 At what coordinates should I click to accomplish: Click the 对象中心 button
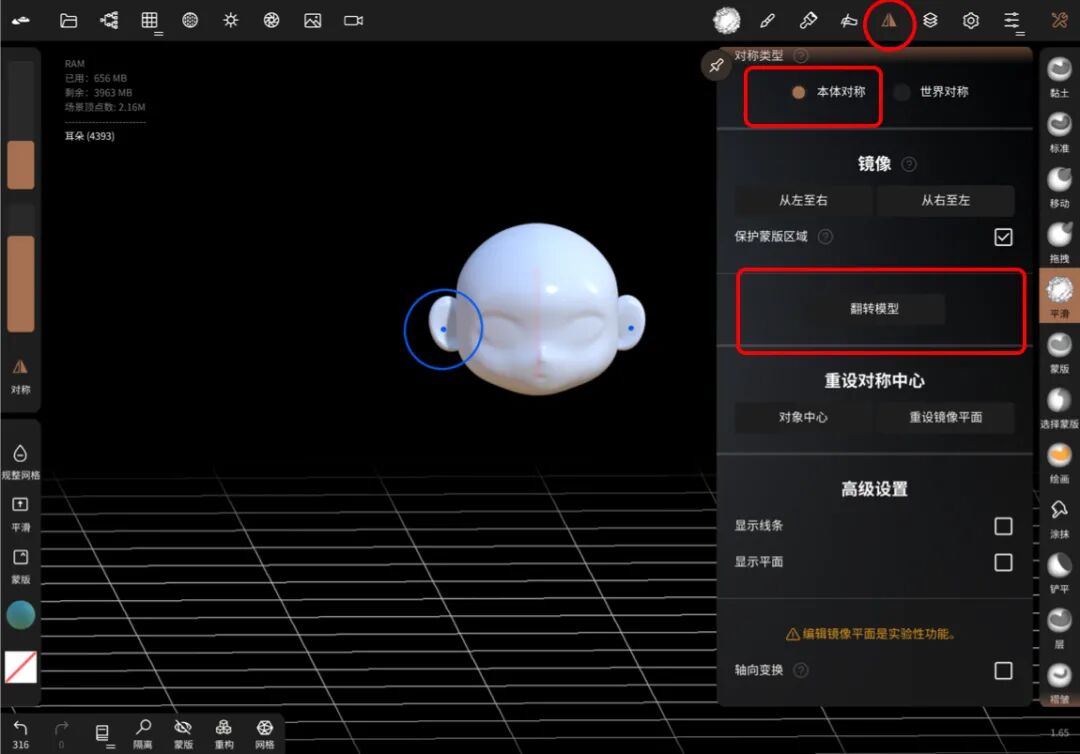(x=803, y=417)
